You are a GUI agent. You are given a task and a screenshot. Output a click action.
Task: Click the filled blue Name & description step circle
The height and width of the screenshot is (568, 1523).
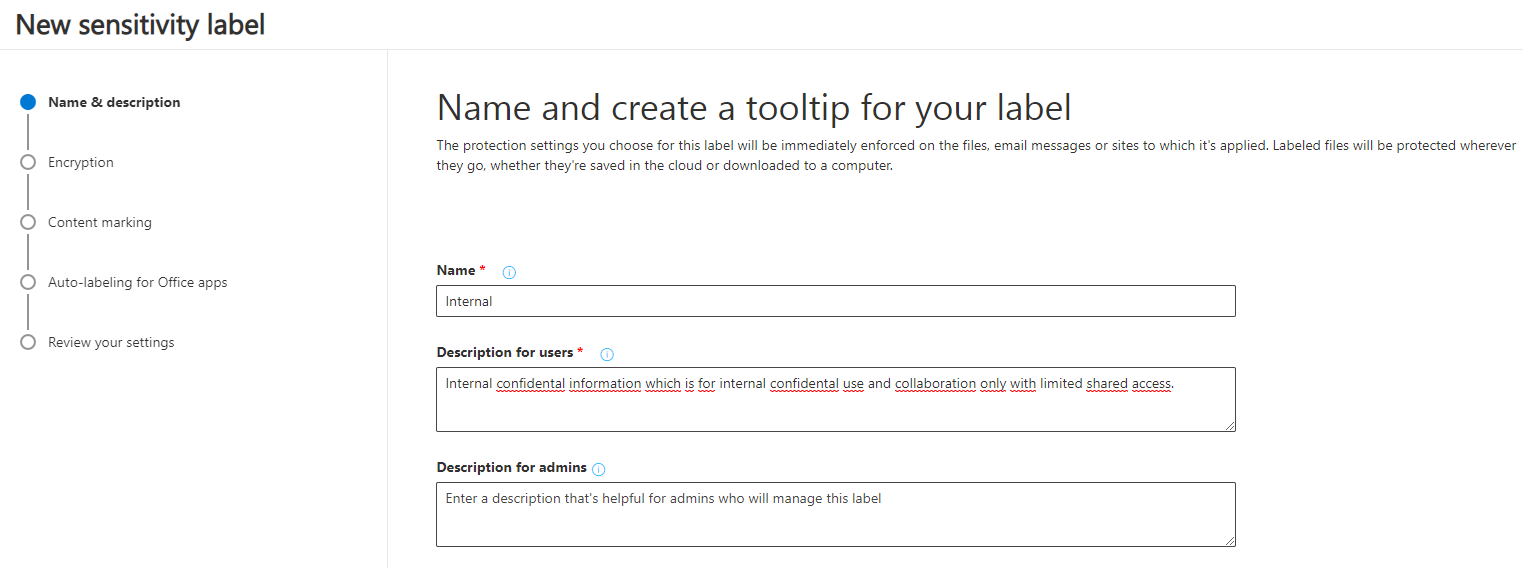coord(28,102)
